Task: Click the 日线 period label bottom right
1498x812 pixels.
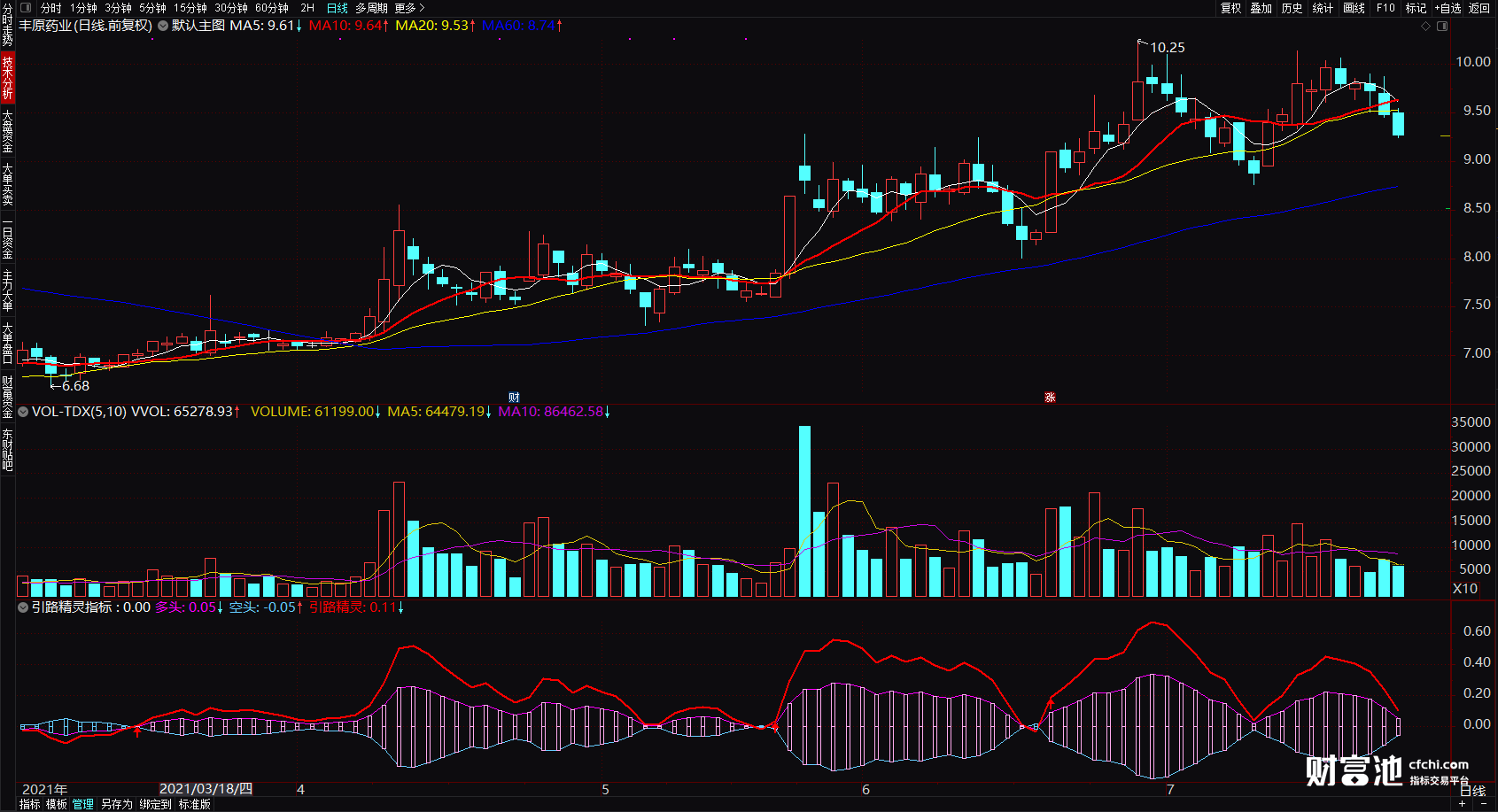Action: [x=1472, y=791]
